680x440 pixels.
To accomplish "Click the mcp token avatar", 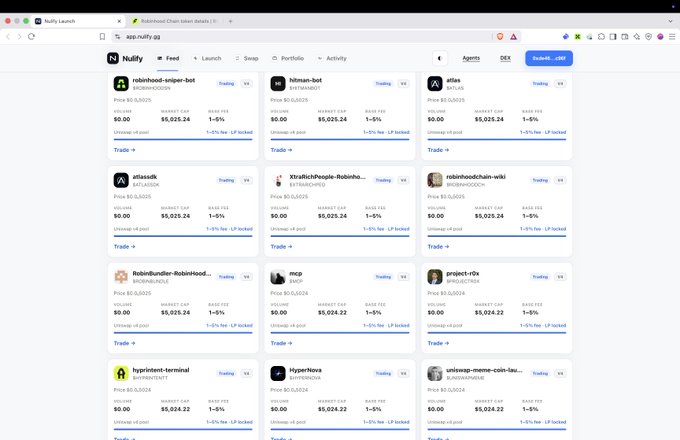I will [x=278, y=277].
